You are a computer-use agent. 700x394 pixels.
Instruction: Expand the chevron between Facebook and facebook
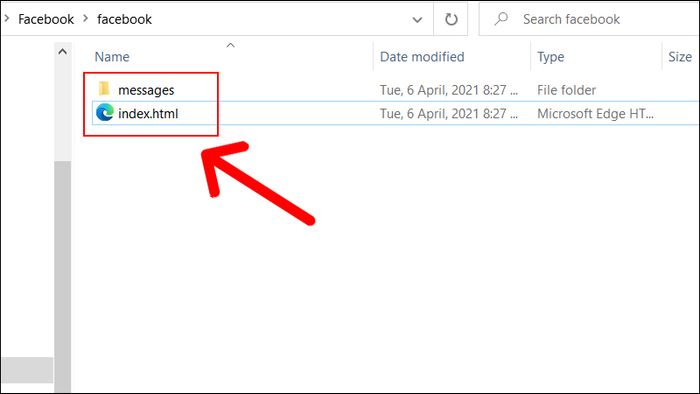[x=85, y=19]
